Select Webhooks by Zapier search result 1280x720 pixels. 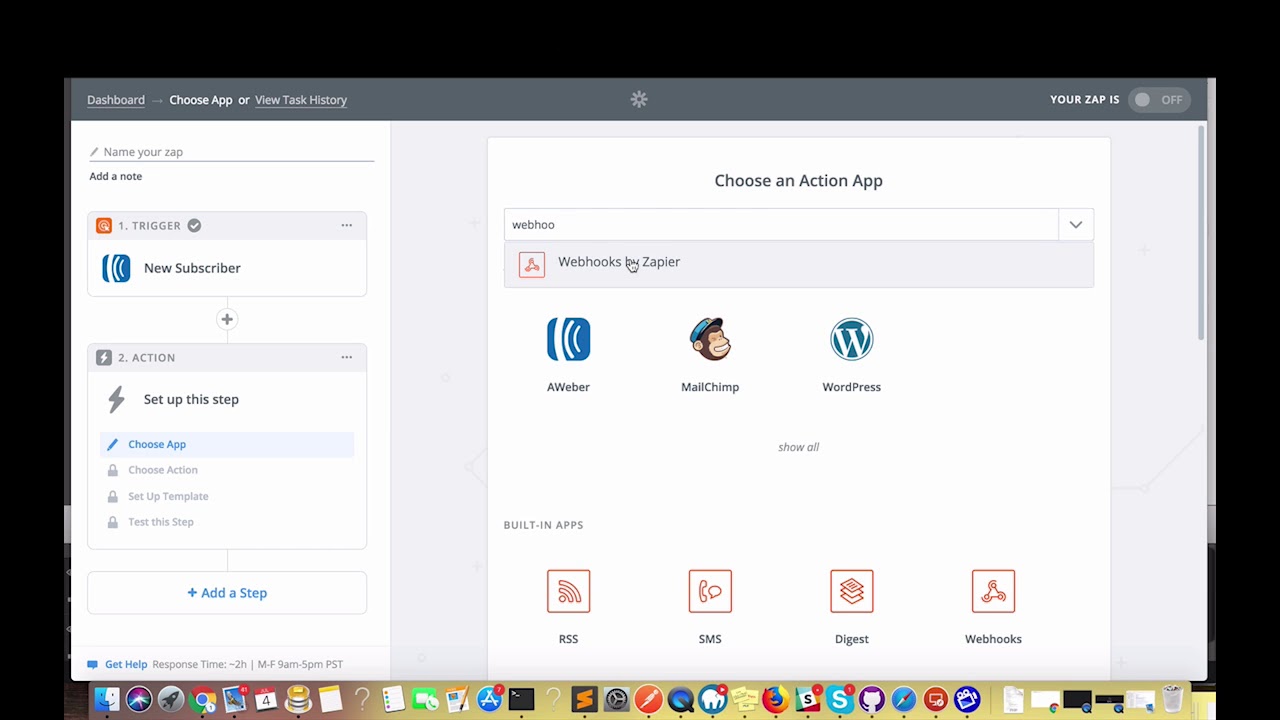798,263
